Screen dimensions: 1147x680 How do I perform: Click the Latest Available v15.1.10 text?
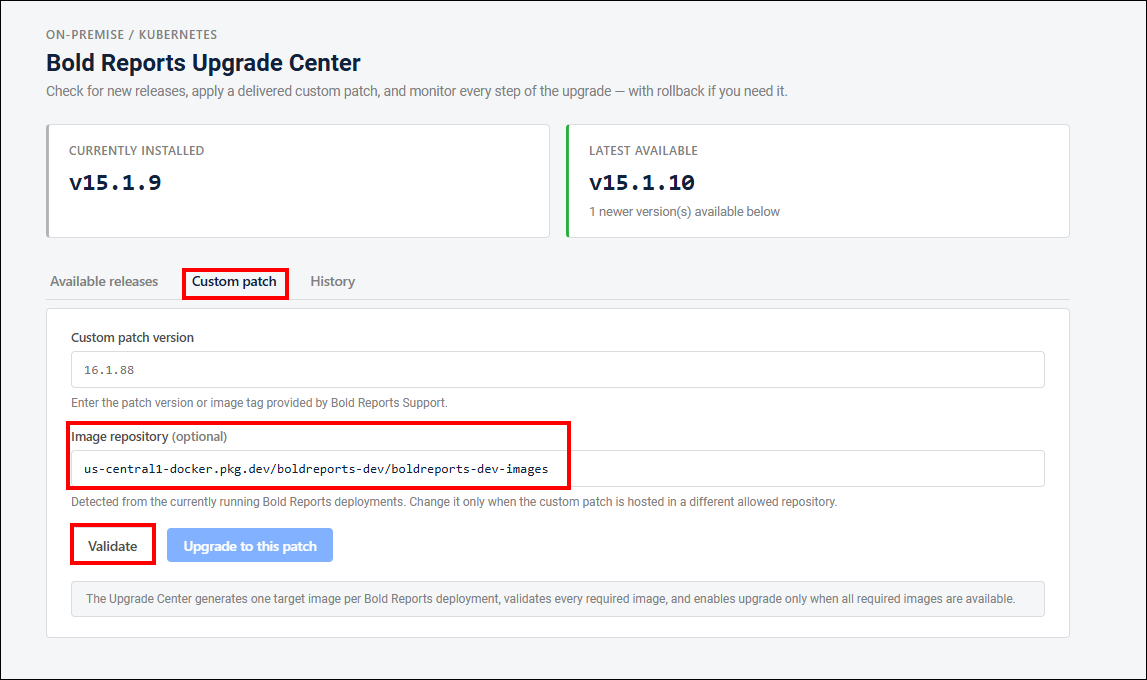pos(642,182)
